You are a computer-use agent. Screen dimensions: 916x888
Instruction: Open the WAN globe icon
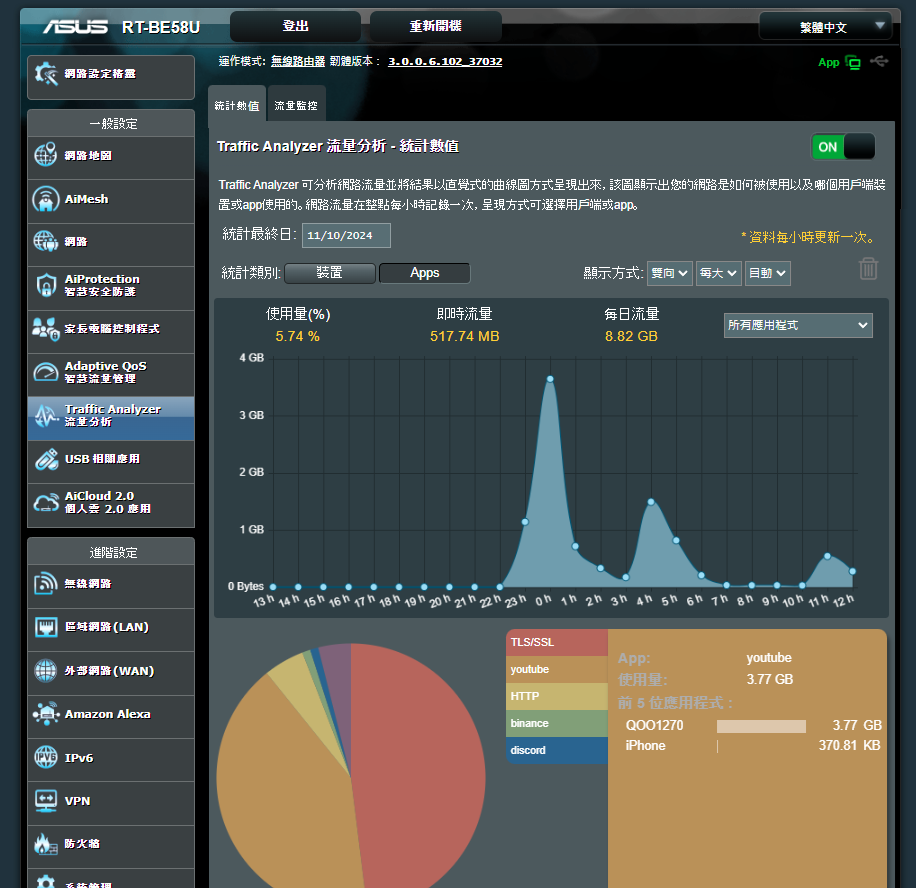pyautogui.click(x=46, y=671)
